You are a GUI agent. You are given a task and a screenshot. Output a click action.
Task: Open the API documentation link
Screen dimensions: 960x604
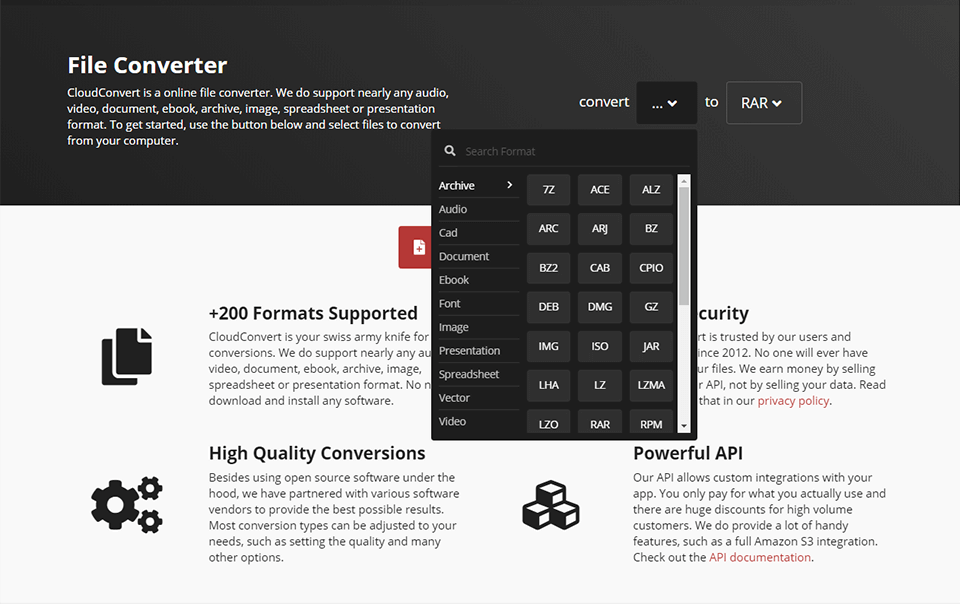759,557
